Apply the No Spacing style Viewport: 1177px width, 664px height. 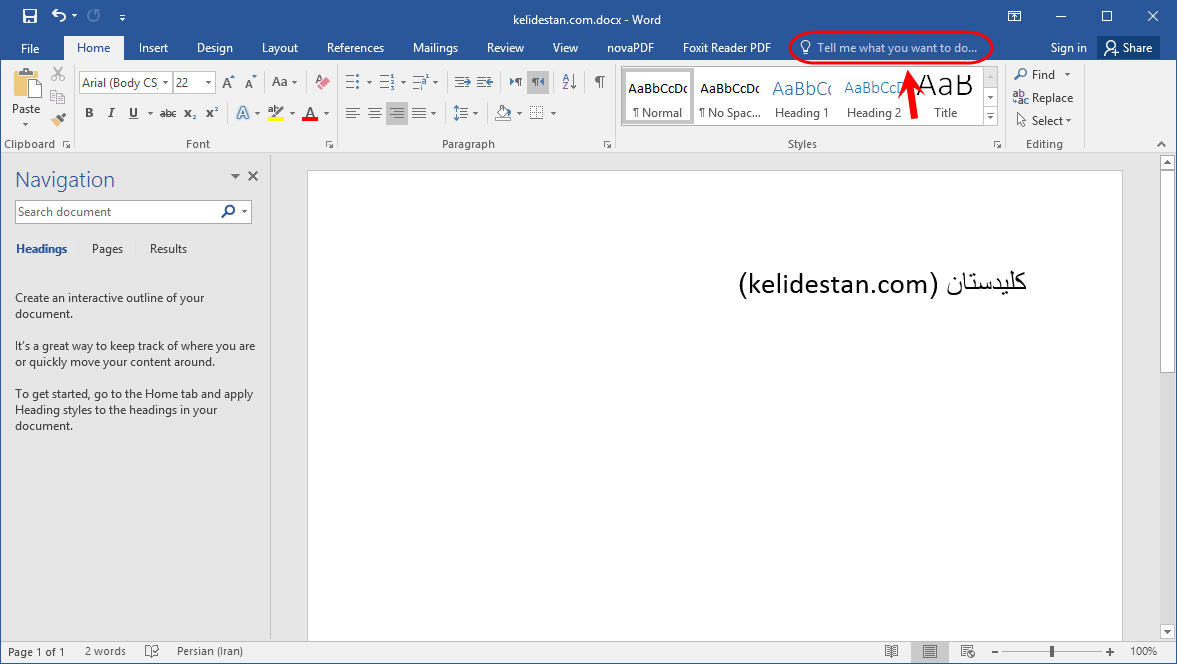tap(730, 97)
